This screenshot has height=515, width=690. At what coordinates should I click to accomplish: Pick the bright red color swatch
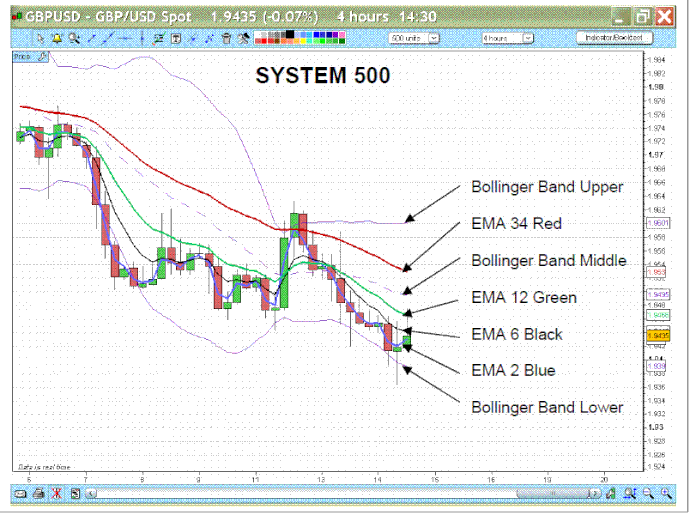tap(264, 41)
